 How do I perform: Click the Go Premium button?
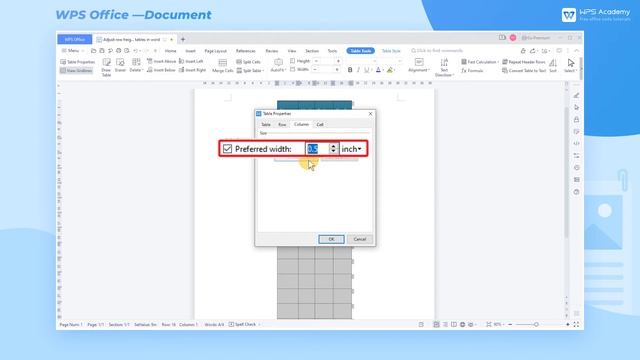[536, 38]
